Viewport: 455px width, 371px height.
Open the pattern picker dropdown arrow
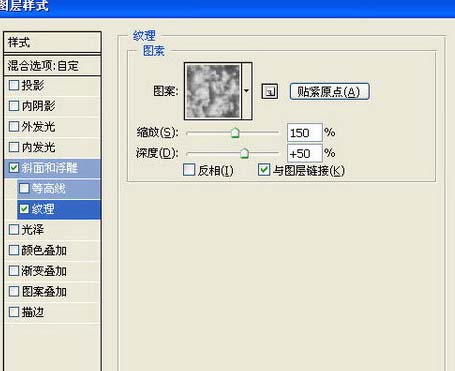[x=246, y=91]
